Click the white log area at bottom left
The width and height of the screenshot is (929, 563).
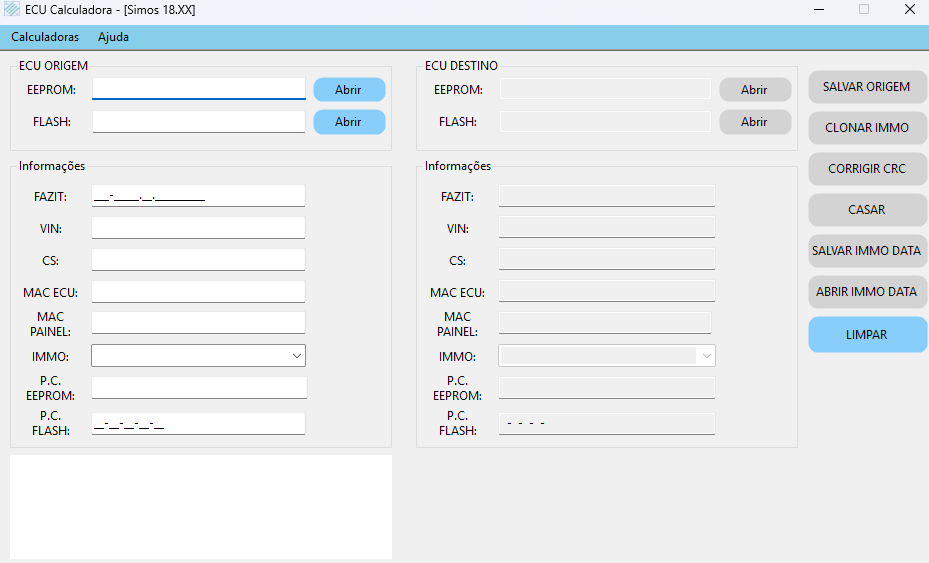[x=200, y=506]
